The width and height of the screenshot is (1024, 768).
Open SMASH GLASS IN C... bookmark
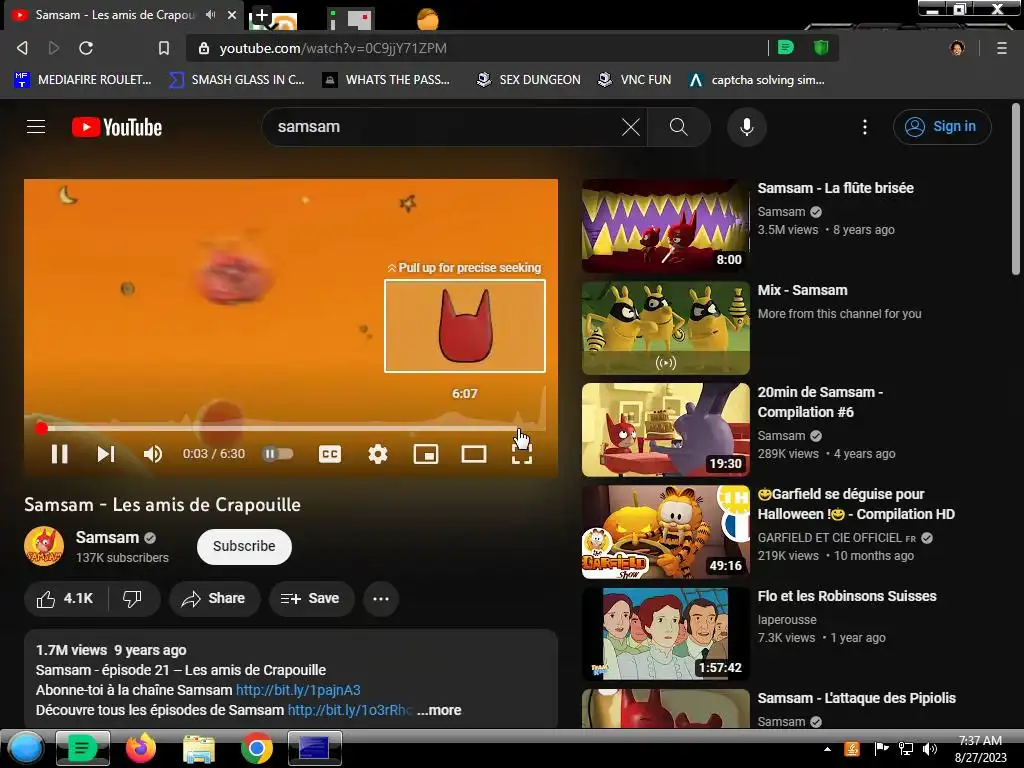click(x=237, y=80)
